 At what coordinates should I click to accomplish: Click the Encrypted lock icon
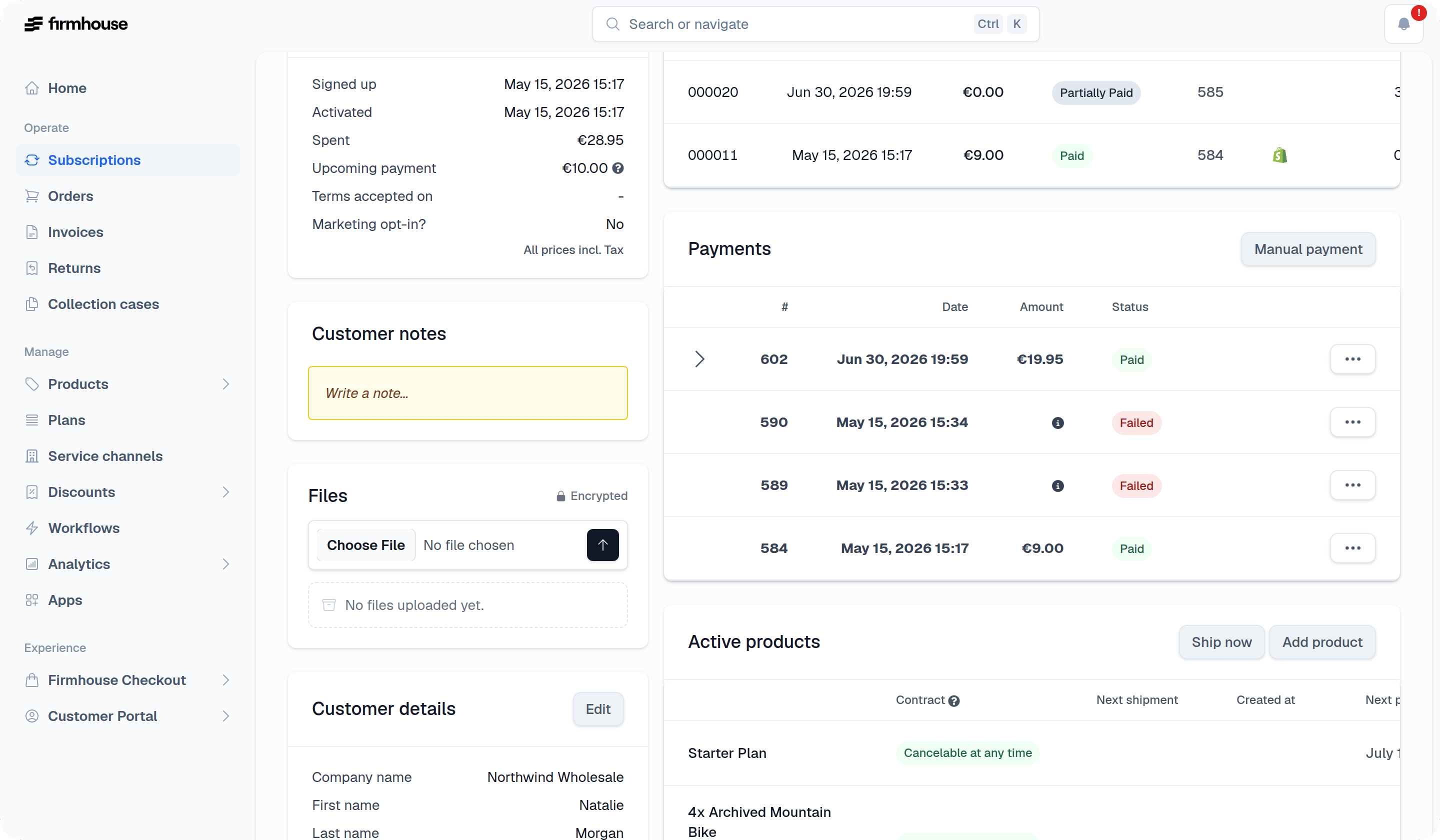560,496
